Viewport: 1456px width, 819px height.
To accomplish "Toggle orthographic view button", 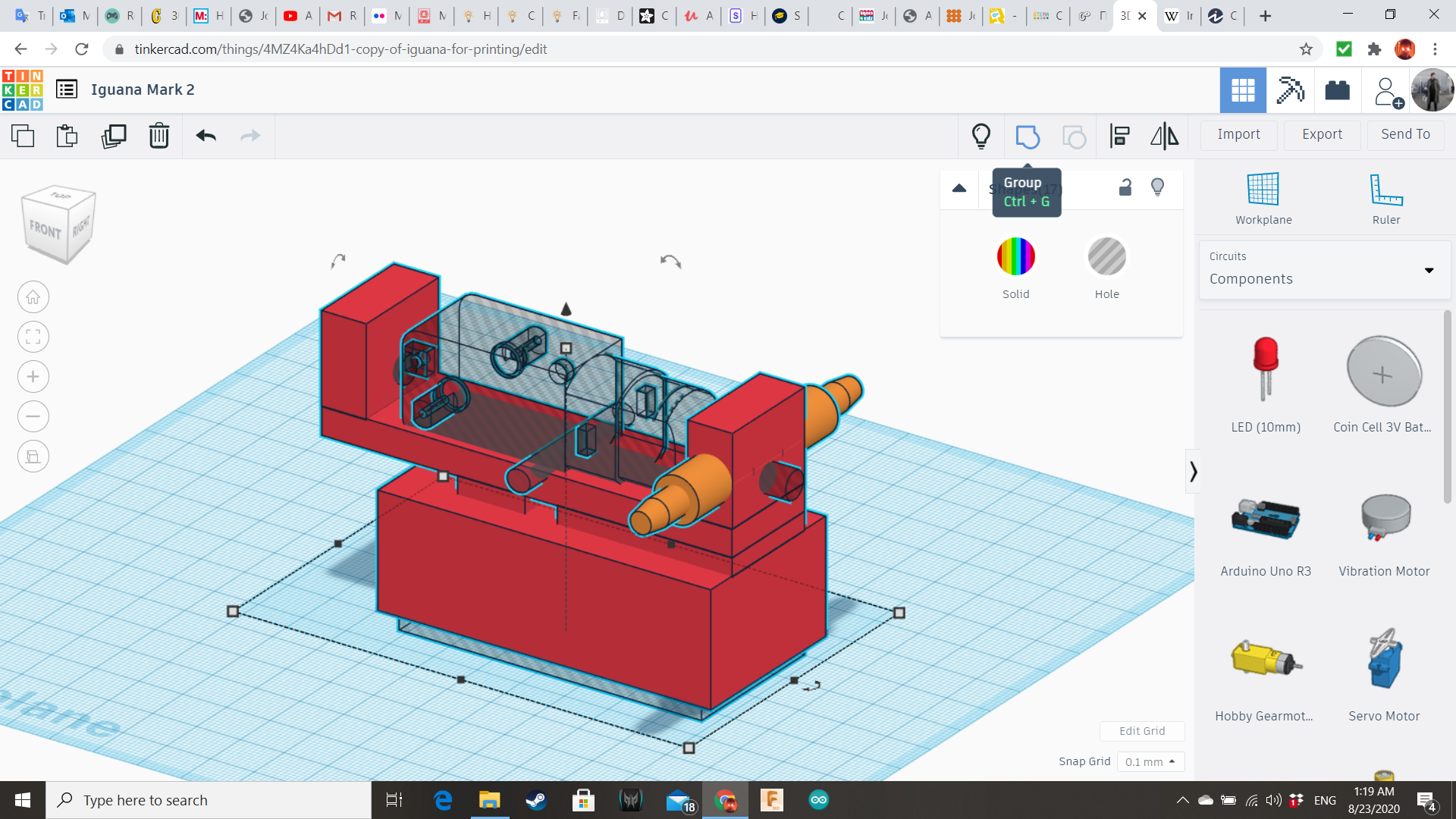I will (x=33, y=457).
